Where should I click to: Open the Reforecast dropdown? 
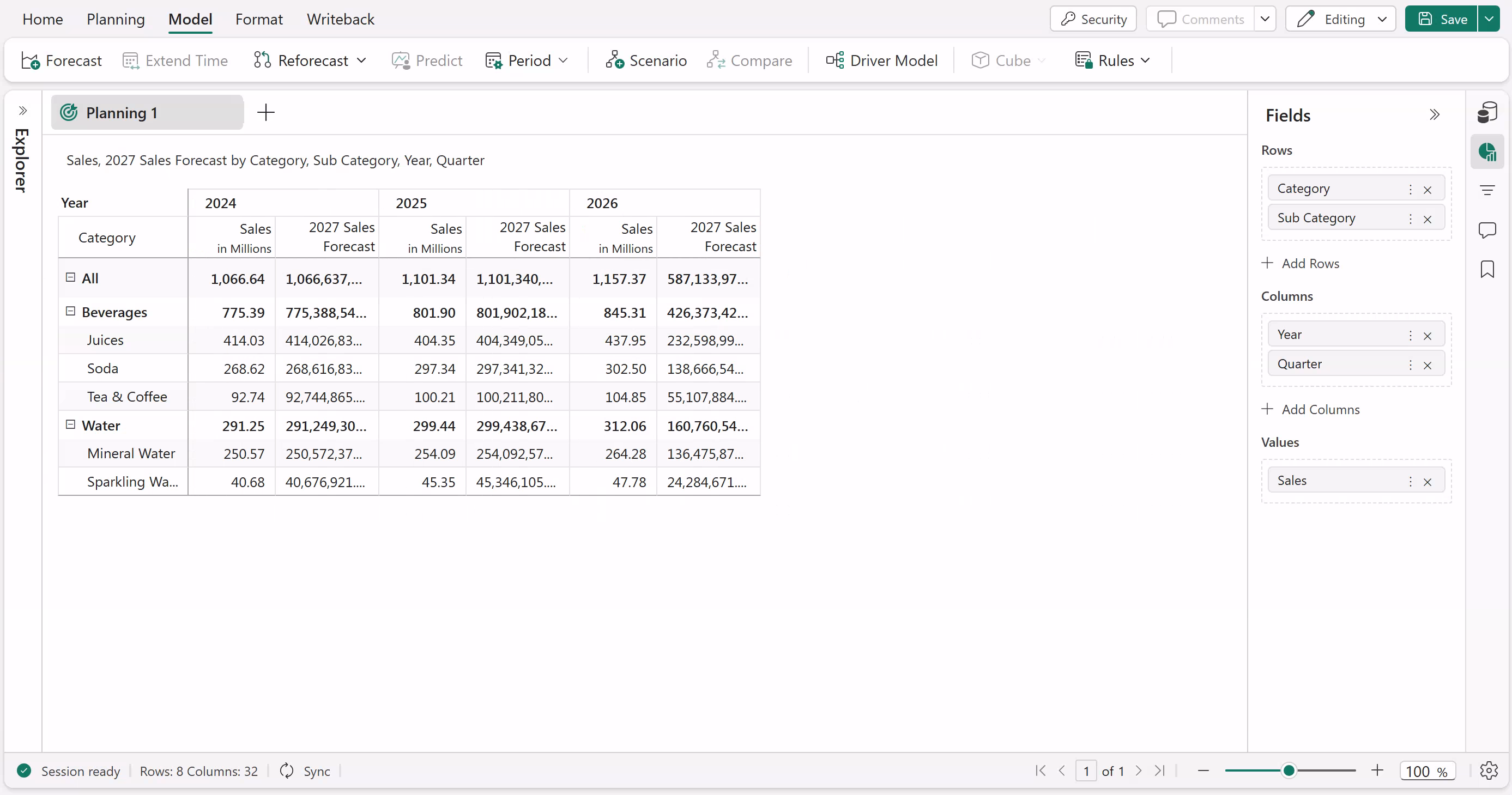click(x=361, y=60)
